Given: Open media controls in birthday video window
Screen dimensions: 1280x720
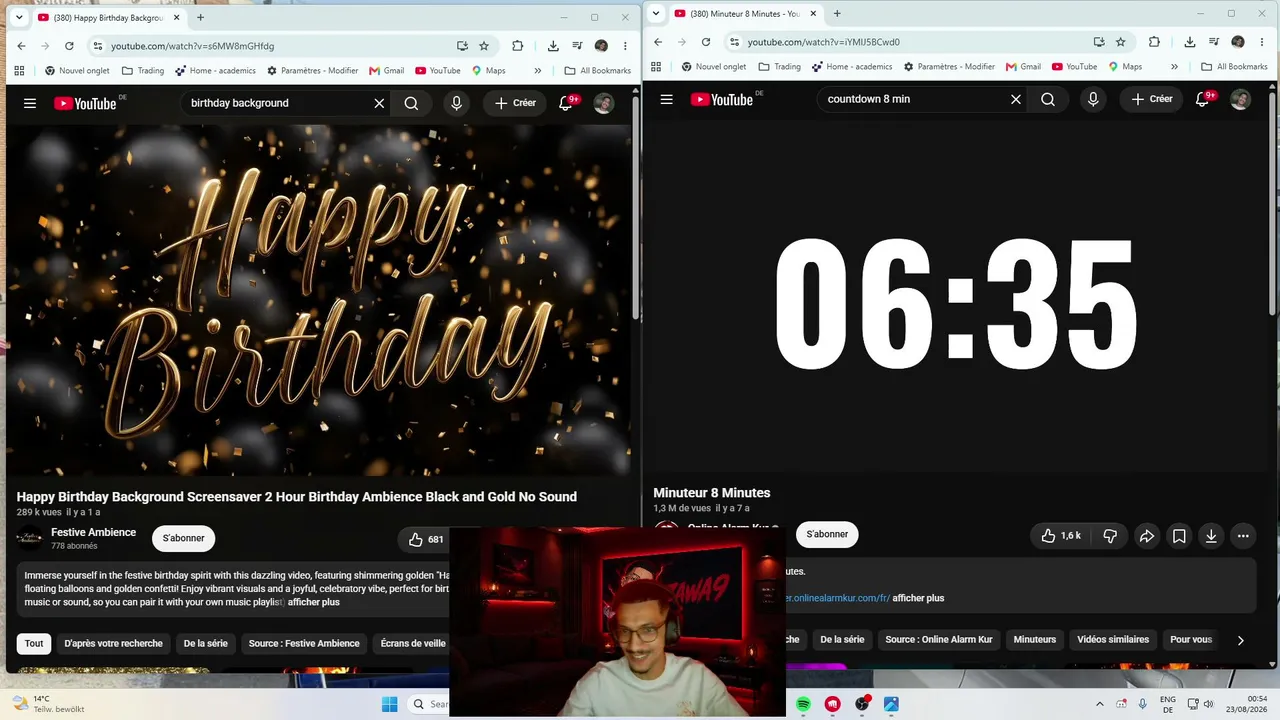Looking at the screenshot, I should click(x=577, y=46).
